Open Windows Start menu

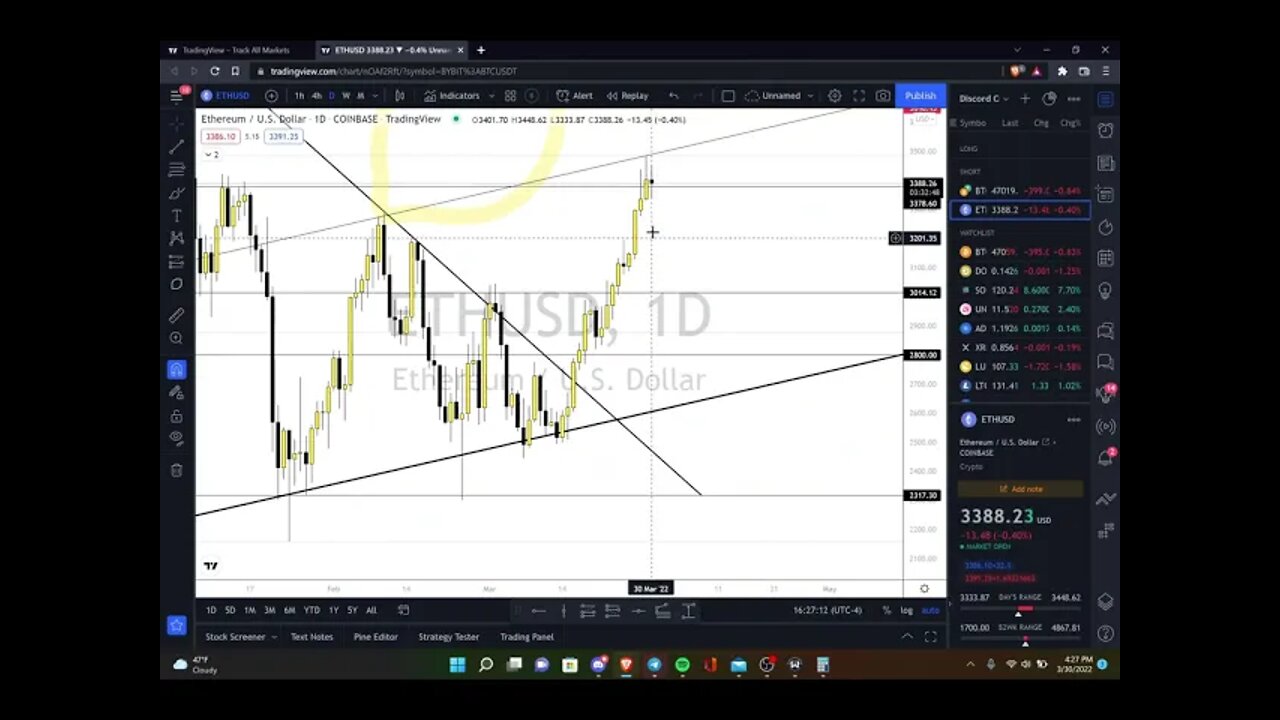point(457,665)
